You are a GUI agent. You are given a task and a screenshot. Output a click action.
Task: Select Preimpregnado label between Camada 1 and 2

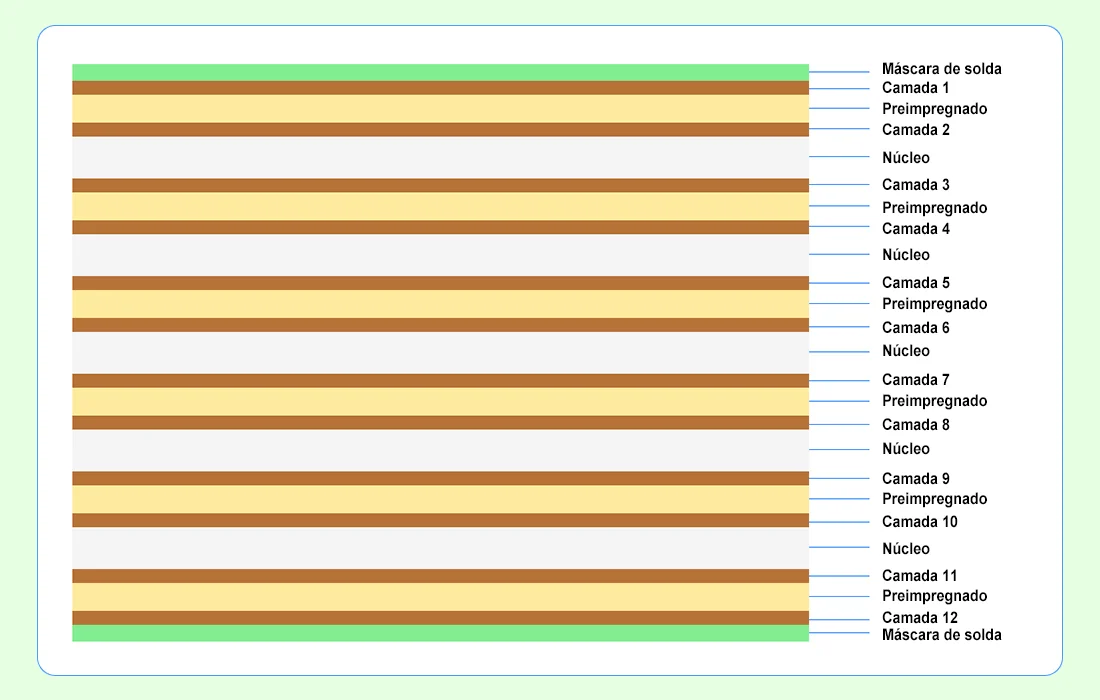pos(934,109)
